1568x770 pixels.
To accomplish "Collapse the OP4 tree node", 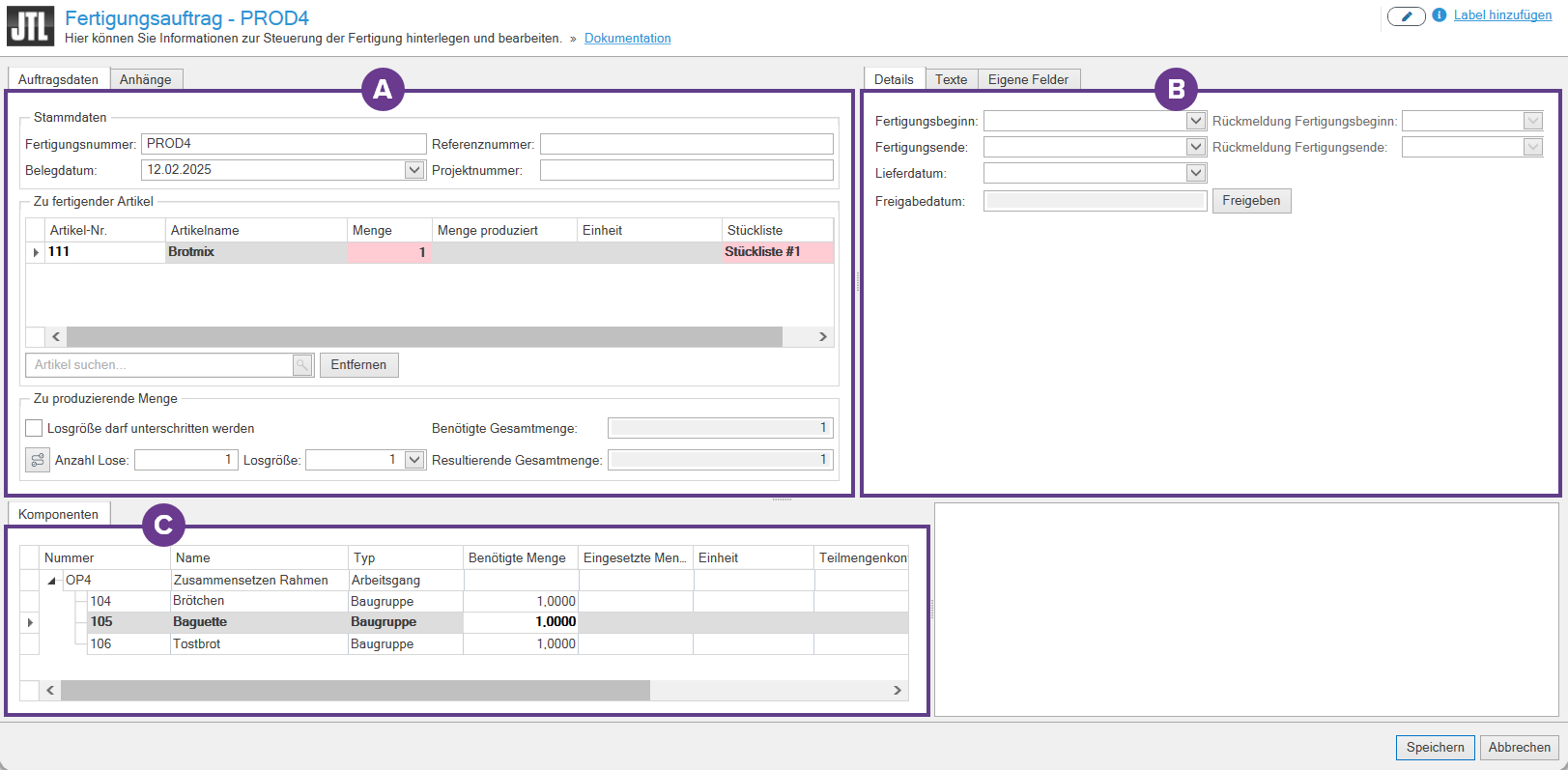I will point(52,581).
